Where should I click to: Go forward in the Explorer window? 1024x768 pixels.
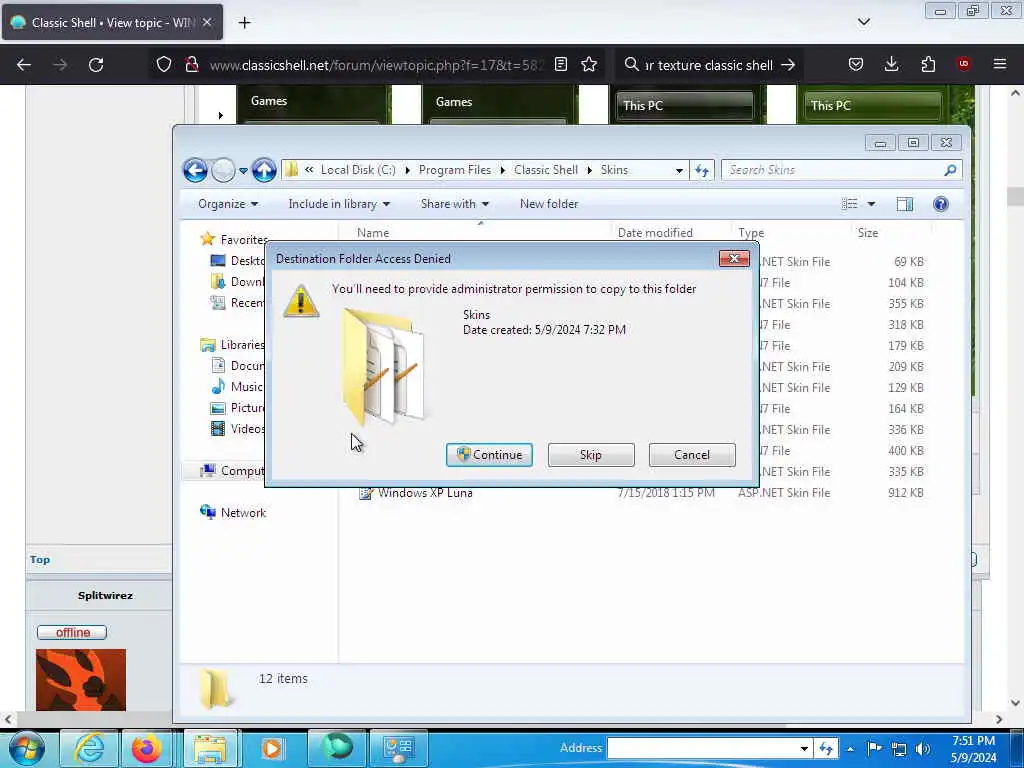point(223,170)
